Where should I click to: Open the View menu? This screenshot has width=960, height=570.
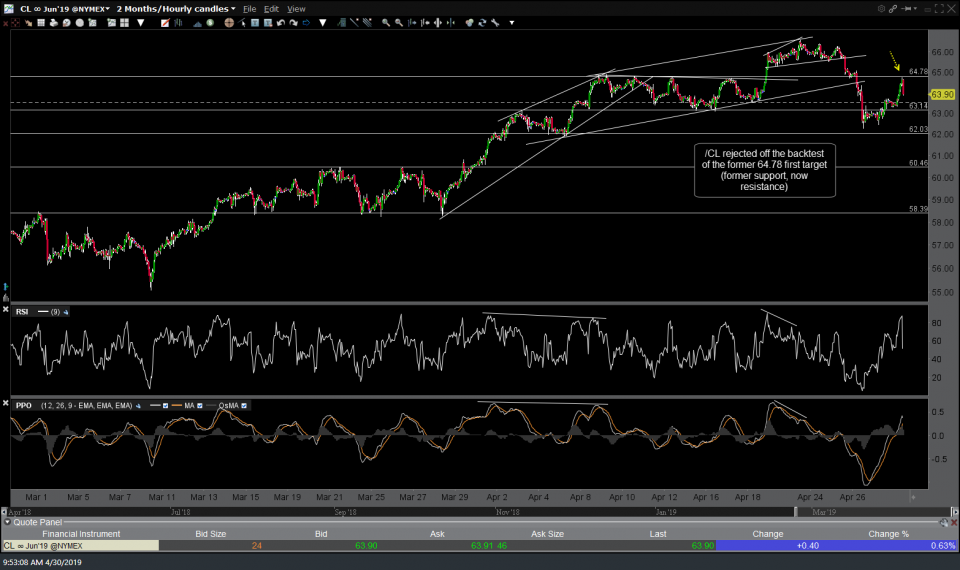[x=296, y=9]
